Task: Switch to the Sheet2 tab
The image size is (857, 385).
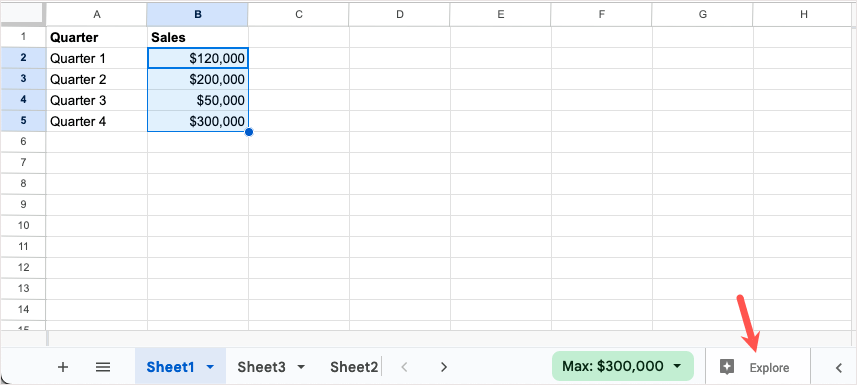Action: point(354,367)
